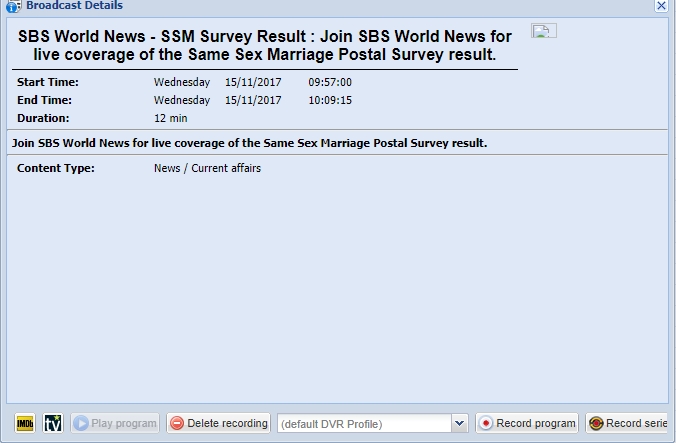Click Delete recording button
The width and height of the screenshot is (676, 443).
click(x=219, y=423)
